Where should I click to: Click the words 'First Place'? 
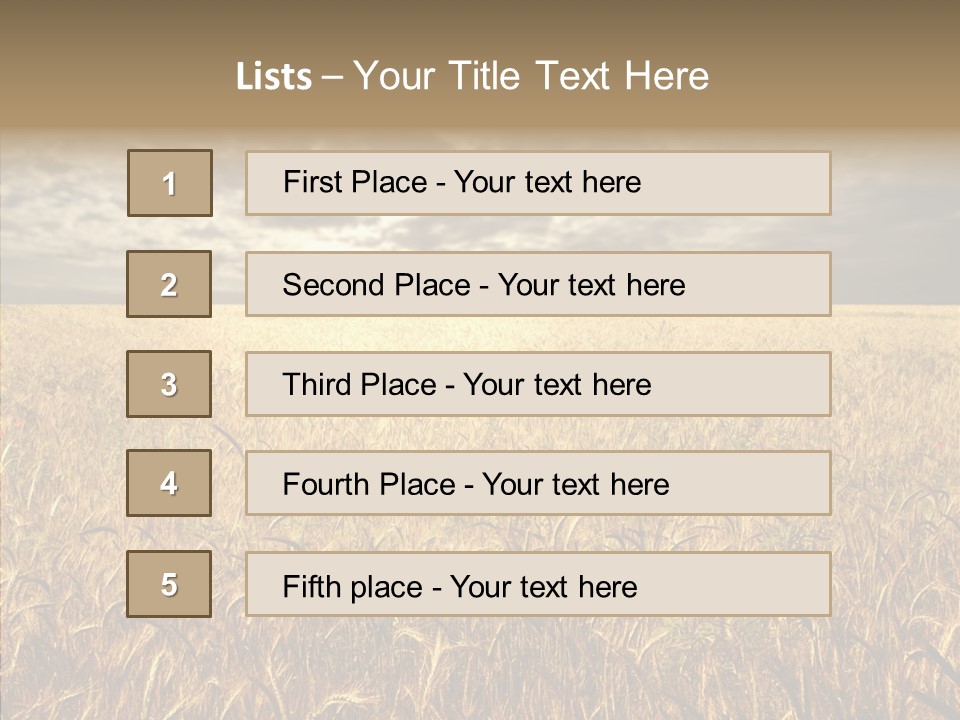(x=356, y=182)
